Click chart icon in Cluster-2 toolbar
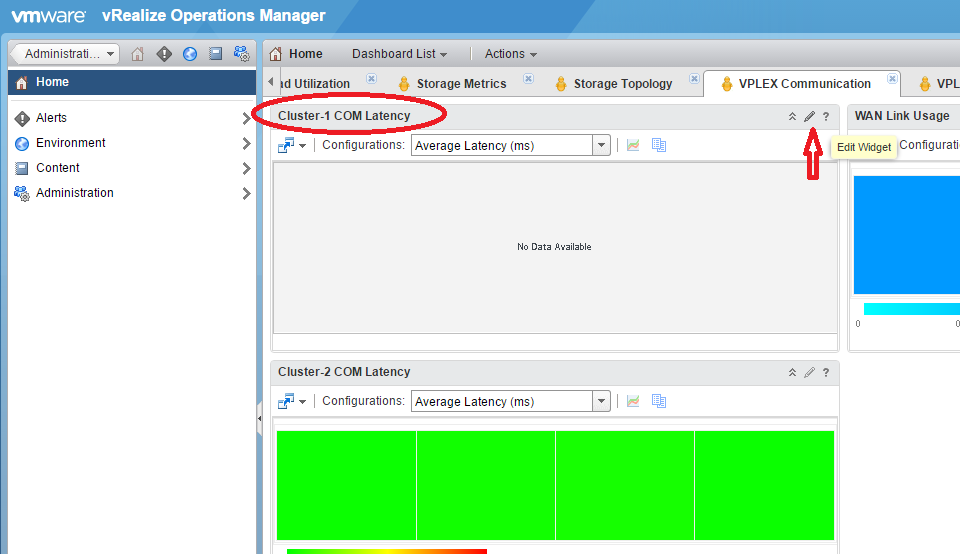The height and width of the screenshot is (554, 960). point(633,401)
